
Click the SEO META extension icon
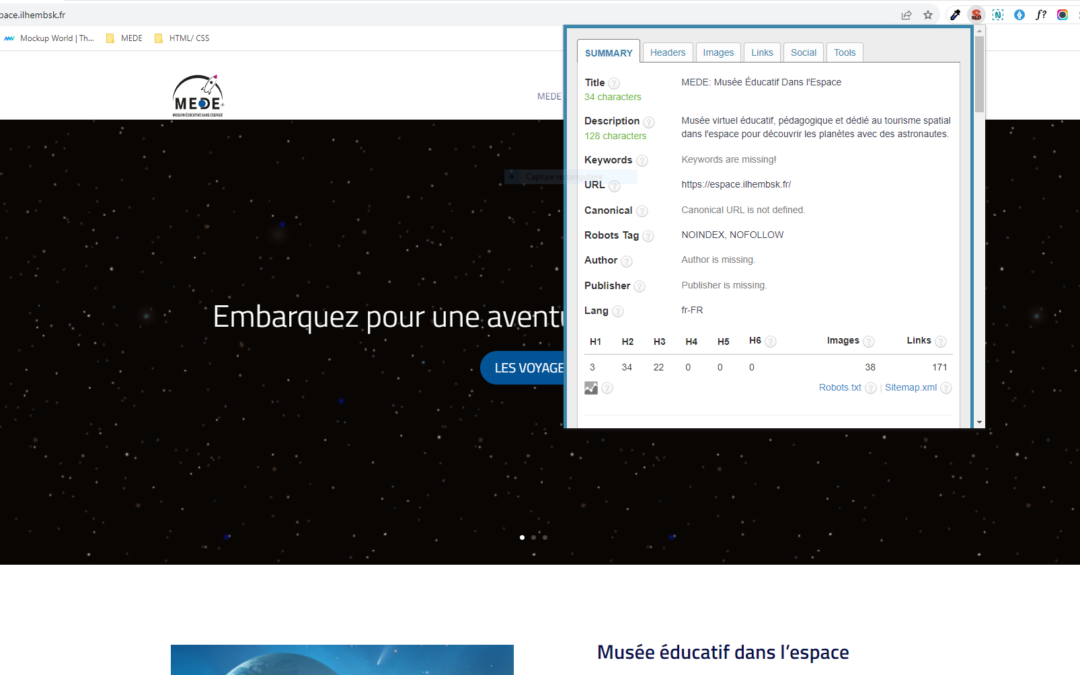tap(976, 14)
